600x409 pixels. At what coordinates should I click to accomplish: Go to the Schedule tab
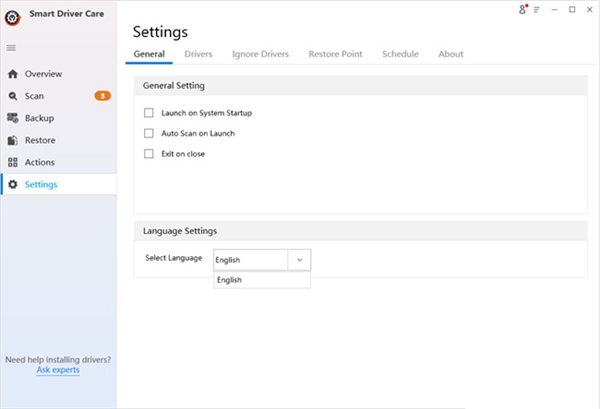click(400, 53)
